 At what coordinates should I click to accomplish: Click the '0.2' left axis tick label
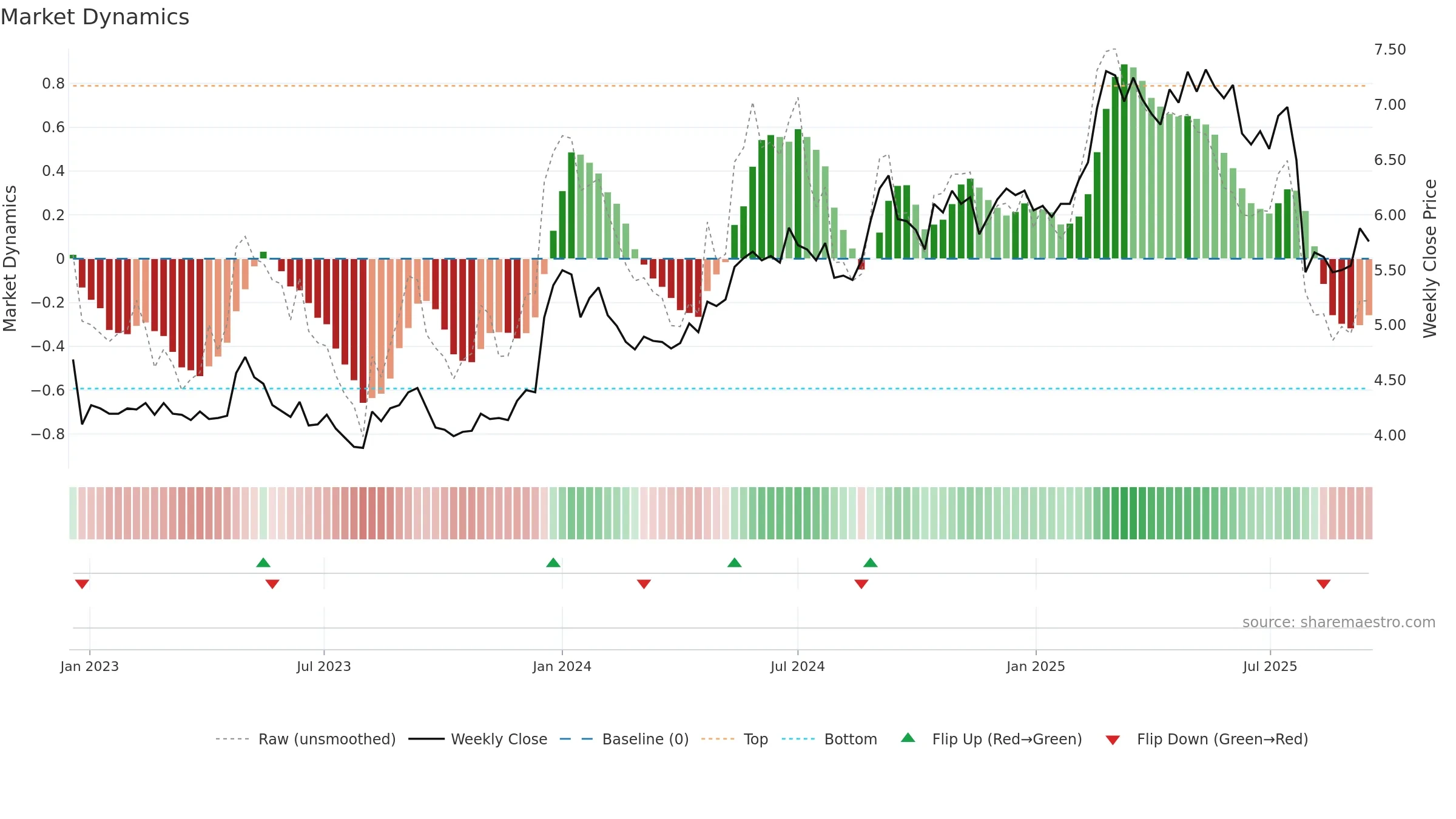pyautogui.click(x=53, y=215)
